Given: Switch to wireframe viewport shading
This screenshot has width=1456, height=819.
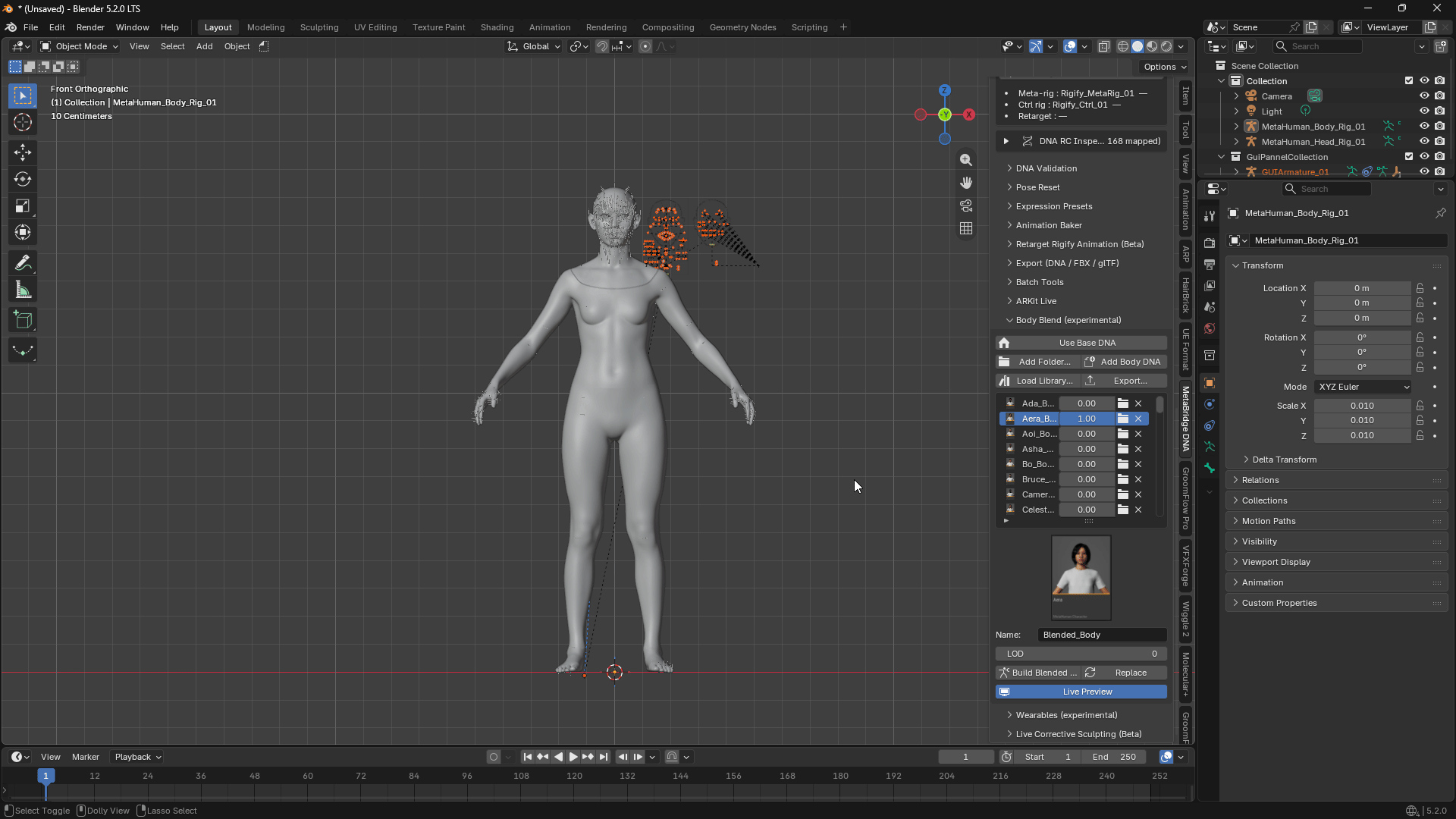Looking at the screenshot, I should [1123, 46].
